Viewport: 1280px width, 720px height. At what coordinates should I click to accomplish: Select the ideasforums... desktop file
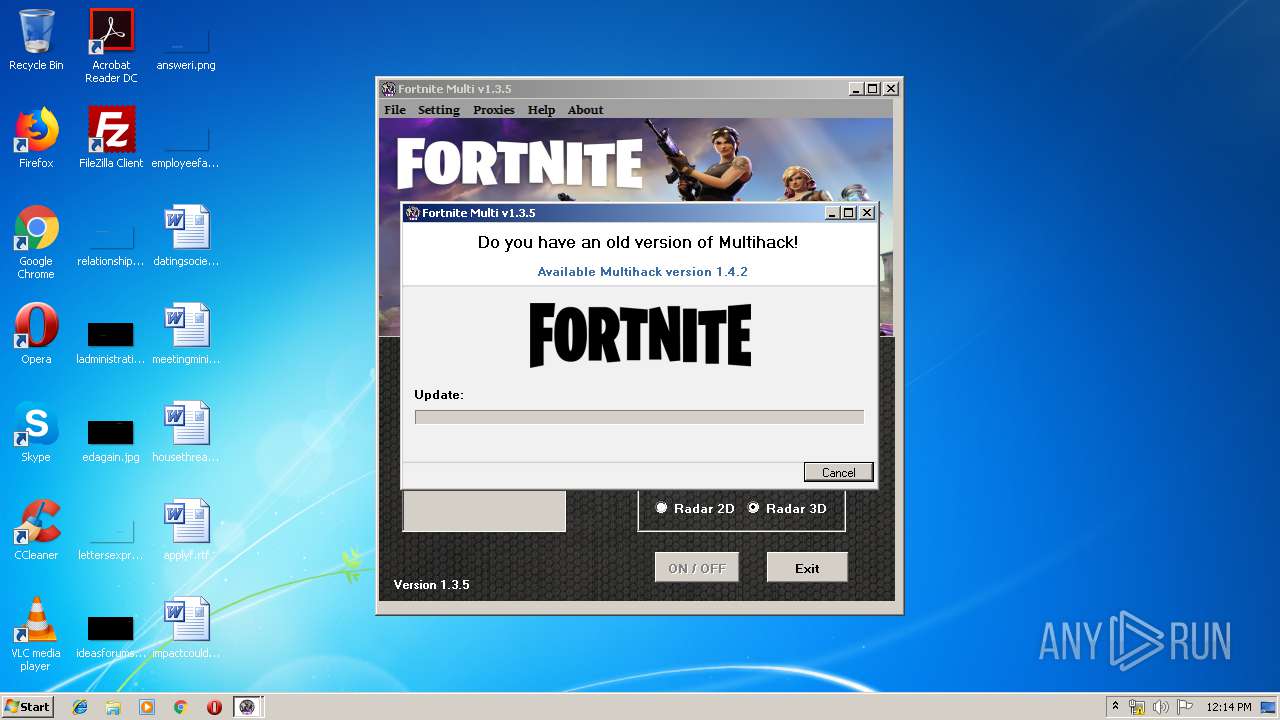(x=111, y=635)
